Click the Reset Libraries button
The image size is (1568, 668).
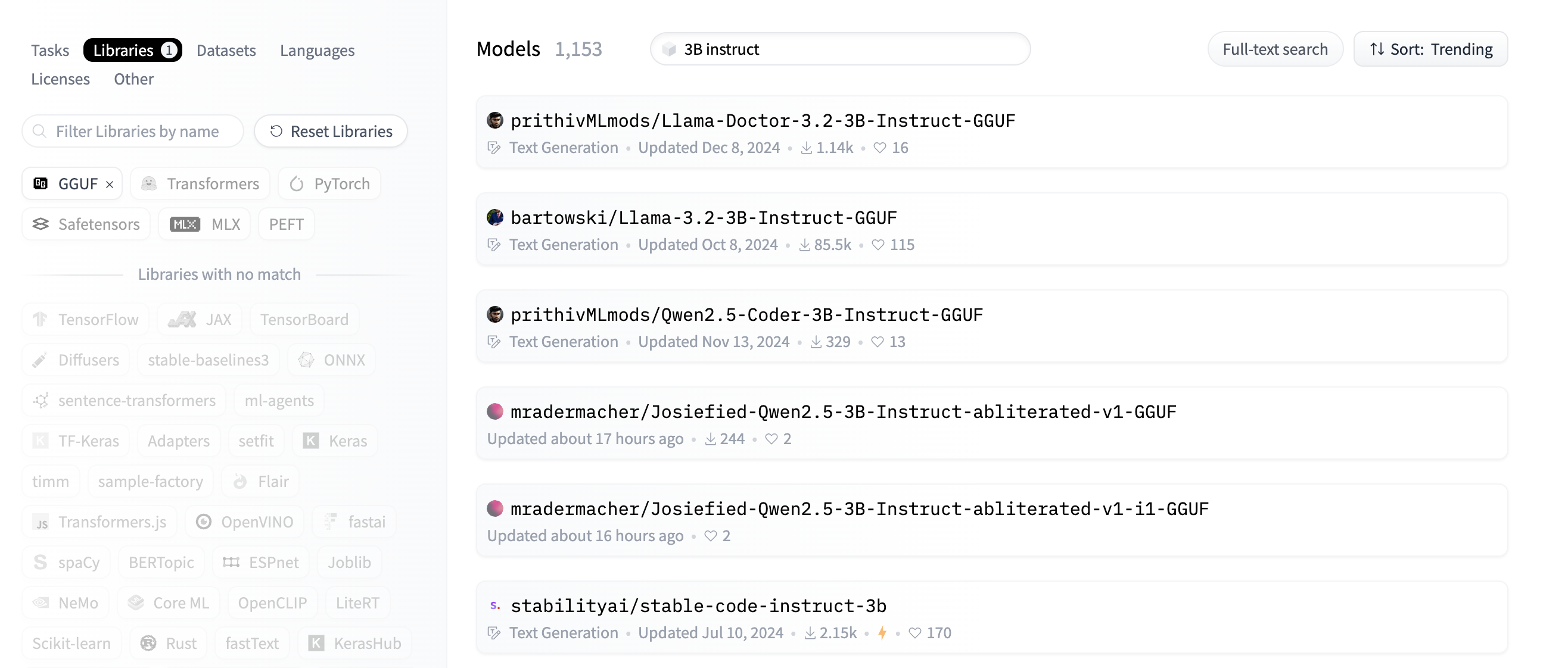(331, 131)
